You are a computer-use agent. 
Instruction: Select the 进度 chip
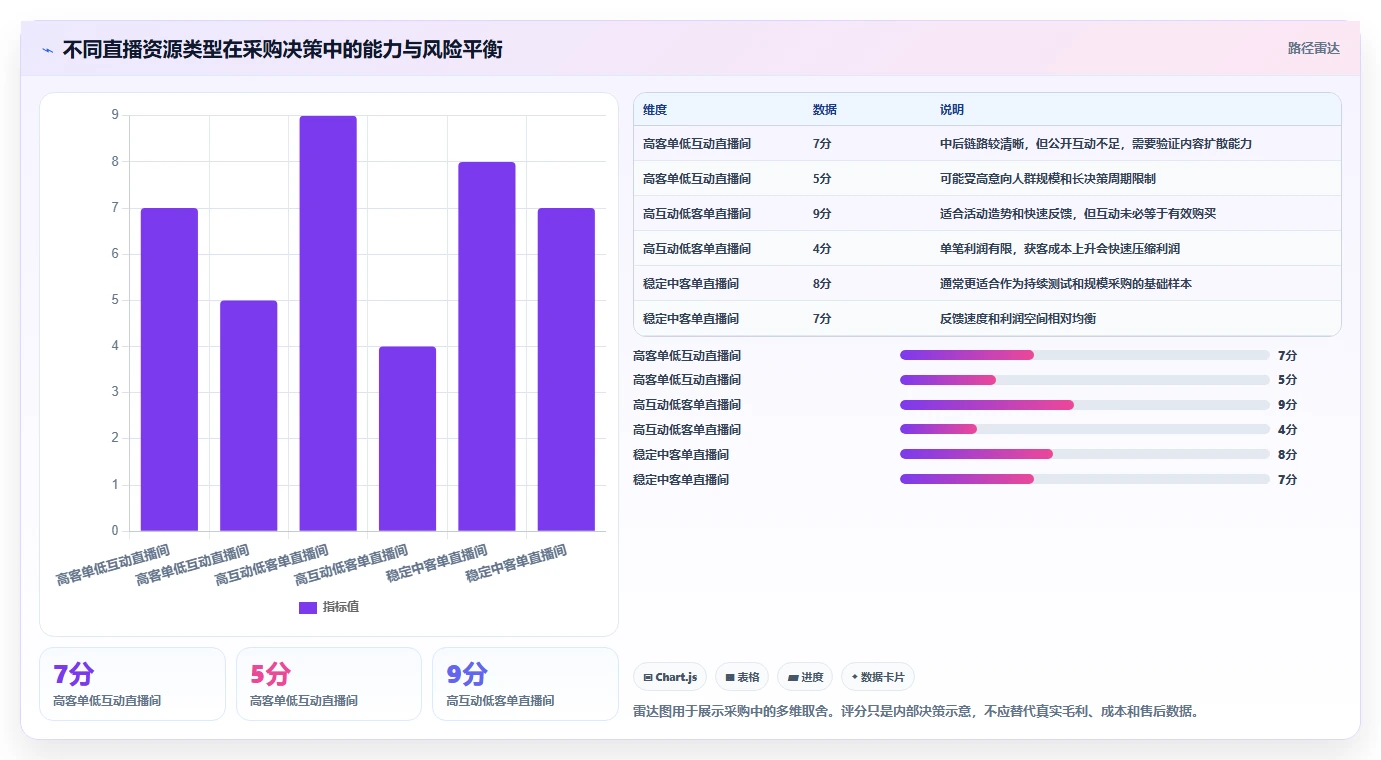(805, 677)
